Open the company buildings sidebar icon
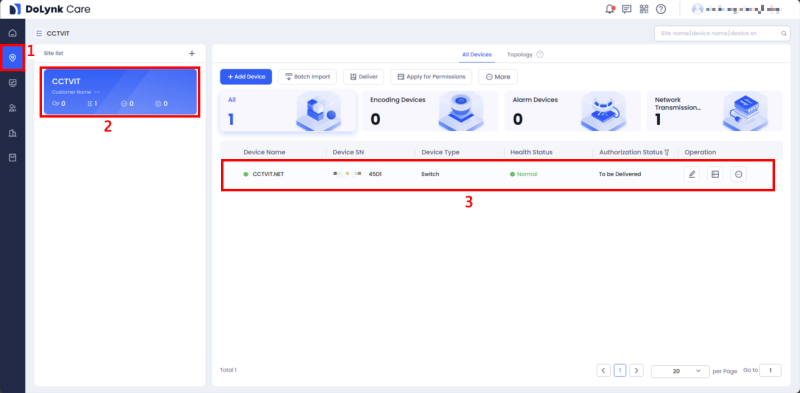The image size is (800, 393). click(x=12, y=133)
